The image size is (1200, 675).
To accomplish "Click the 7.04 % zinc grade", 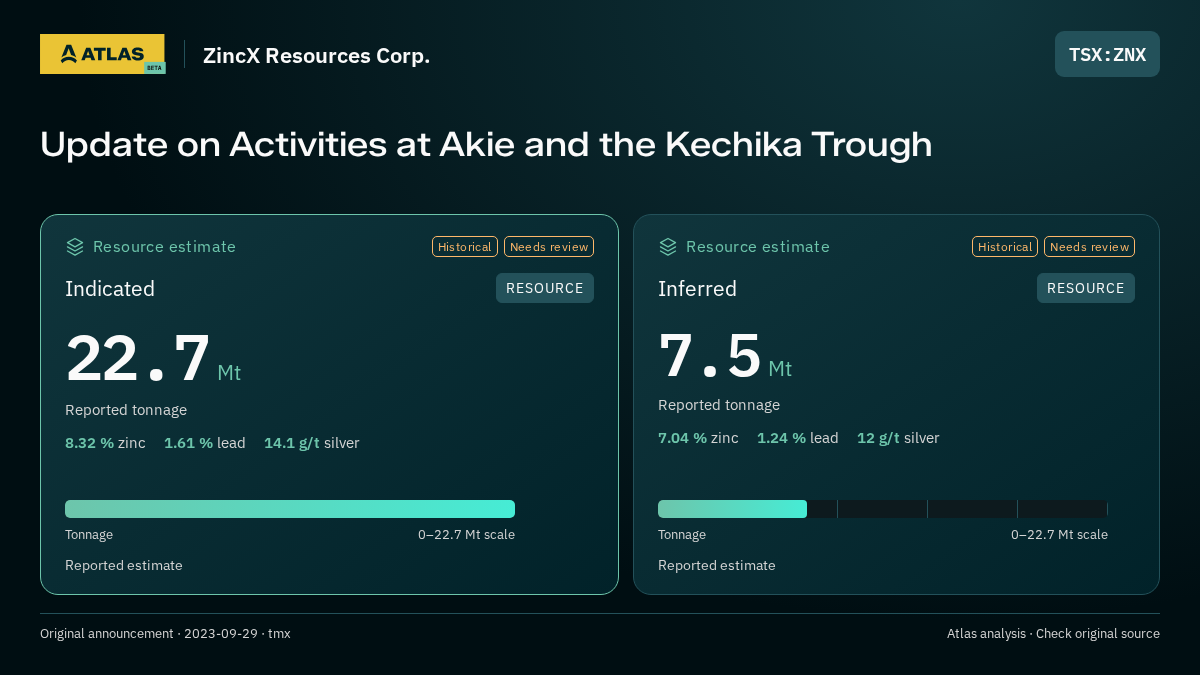I will (698, 438).
